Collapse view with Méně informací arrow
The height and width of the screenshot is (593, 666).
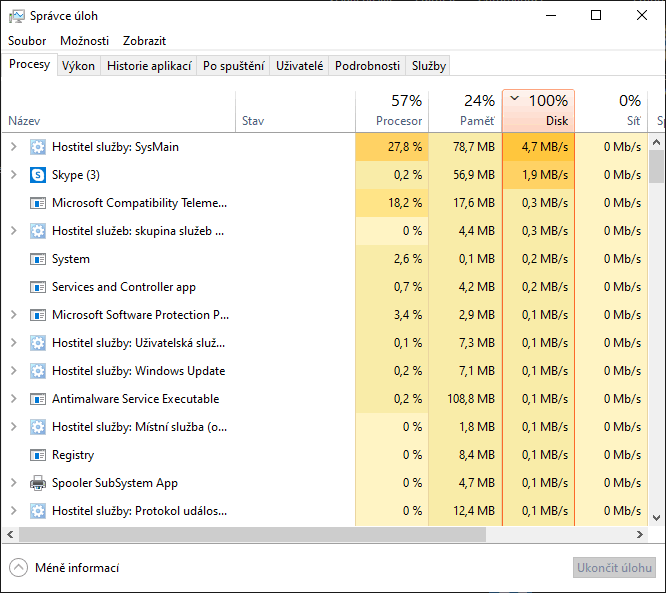[19, 568]
